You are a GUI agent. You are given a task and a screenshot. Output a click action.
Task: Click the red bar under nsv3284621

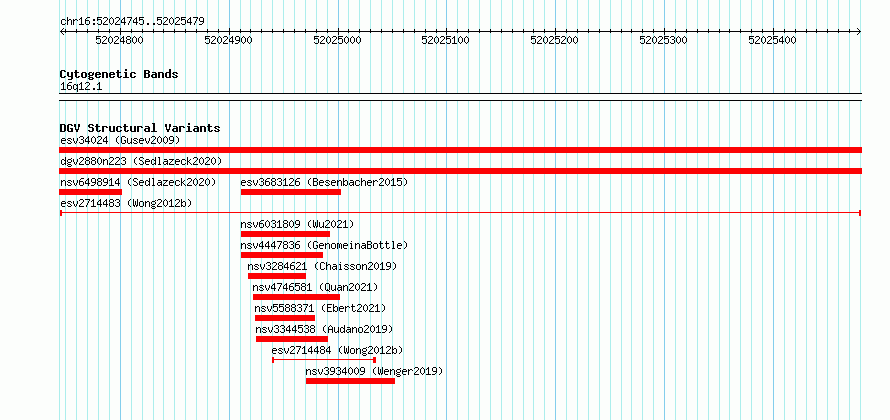277,276
